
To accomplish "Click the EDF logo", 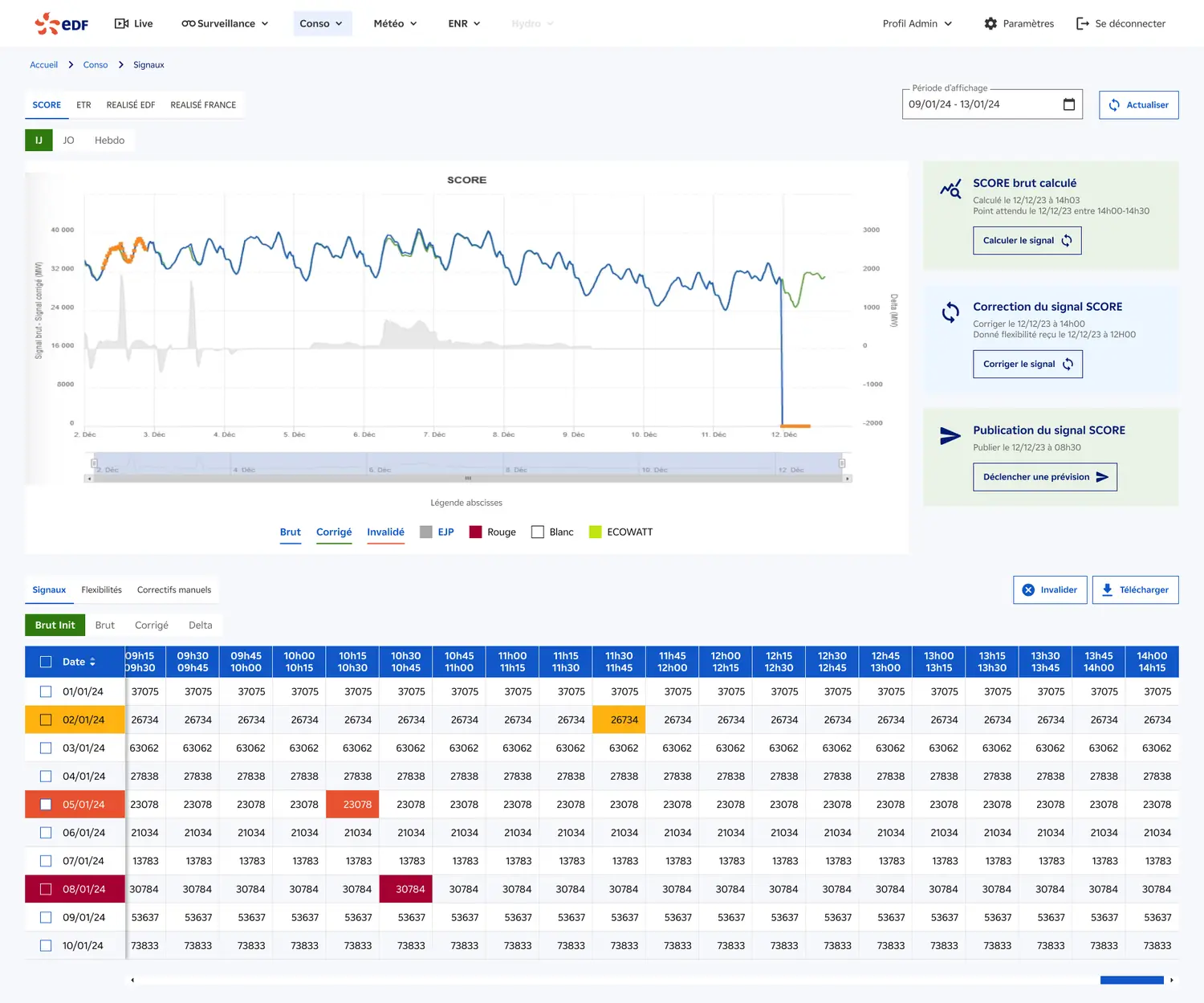I will [61, 23].
